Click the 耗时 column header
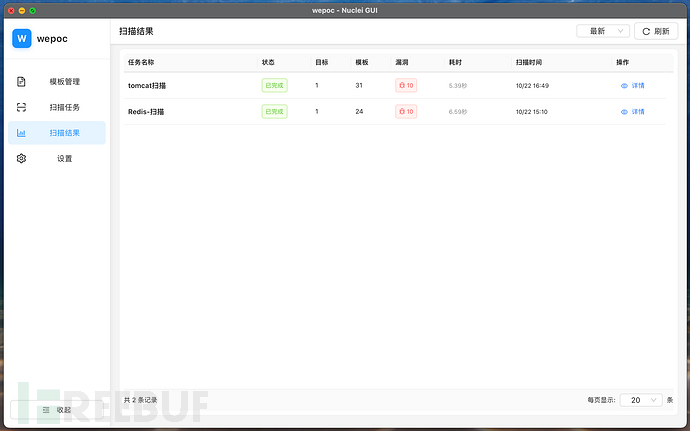 [455, 62]
